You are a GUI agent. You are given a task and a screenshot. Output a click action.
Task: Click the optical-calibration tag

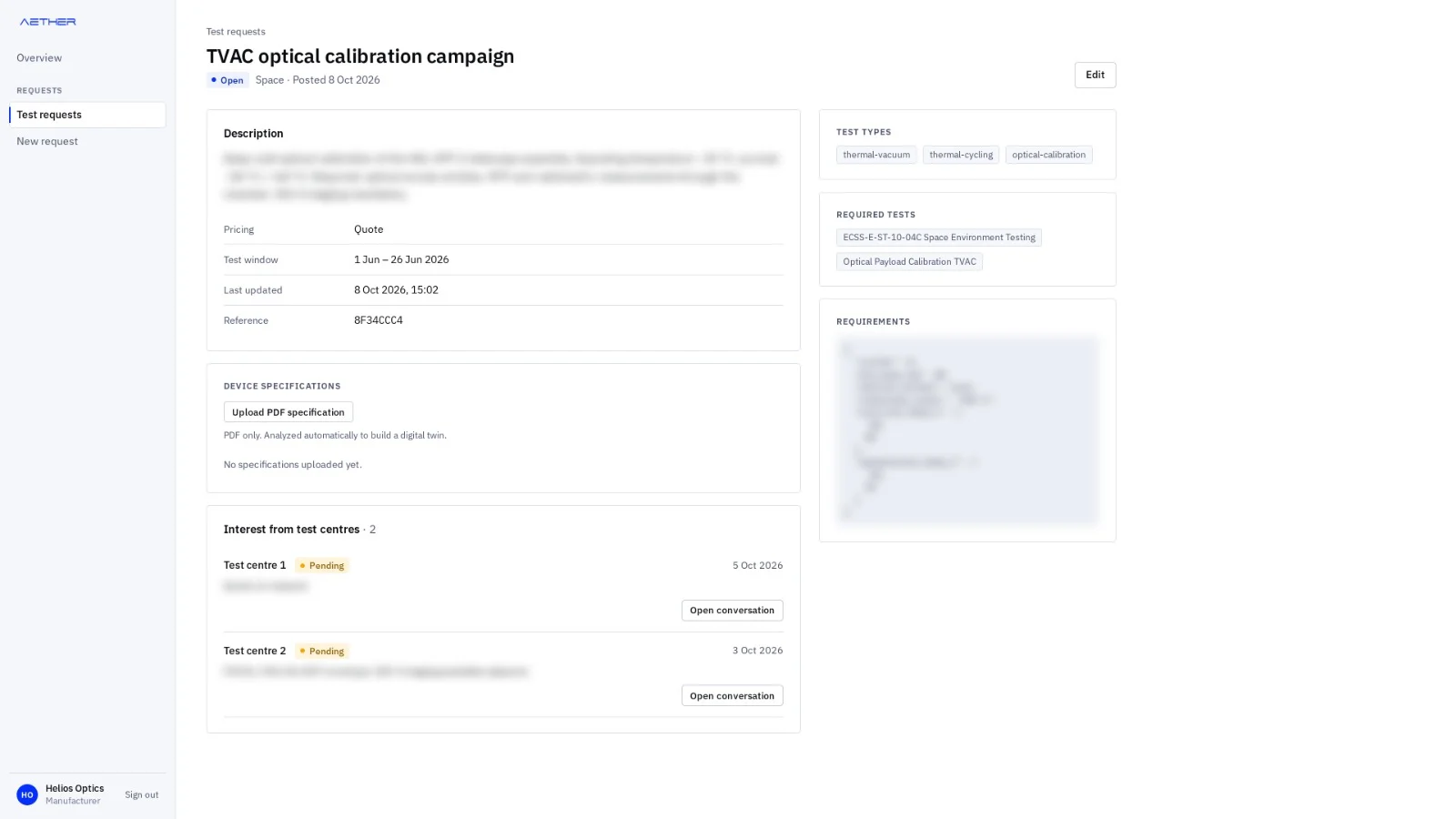coord(1048,155)
